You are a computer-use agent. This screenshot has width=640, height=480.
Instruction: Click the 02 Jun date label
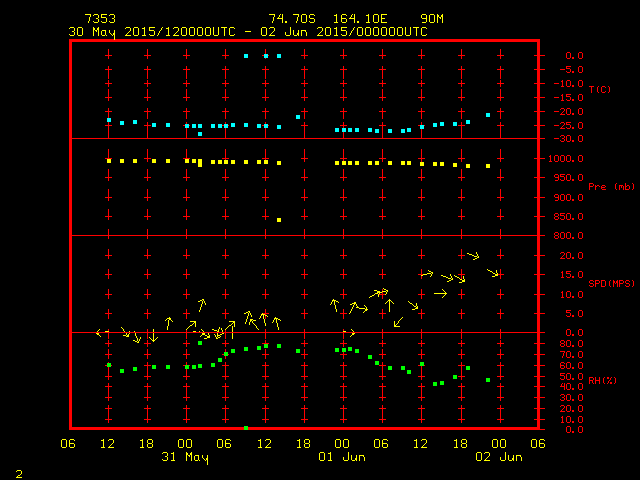[498, 457]
